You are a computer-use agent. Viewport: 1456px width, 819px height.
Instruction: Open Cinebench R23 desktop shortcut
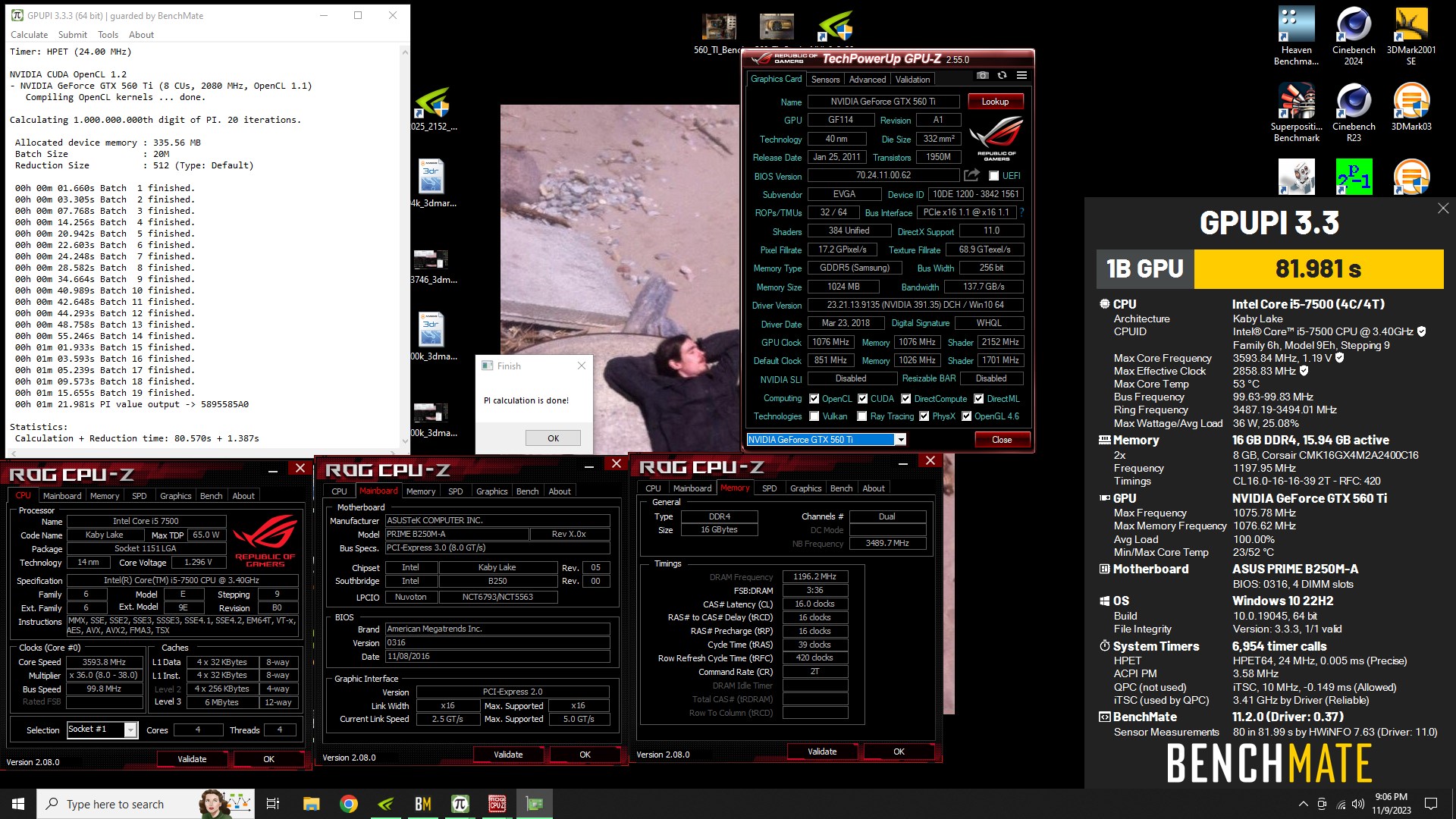click(1354, 112)
